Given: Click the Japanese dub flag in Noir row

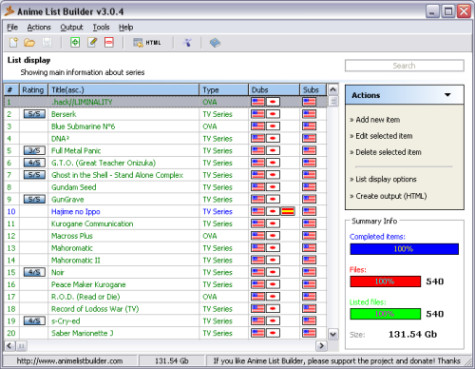Looking at the screenshot, I should tap(273, 272).
